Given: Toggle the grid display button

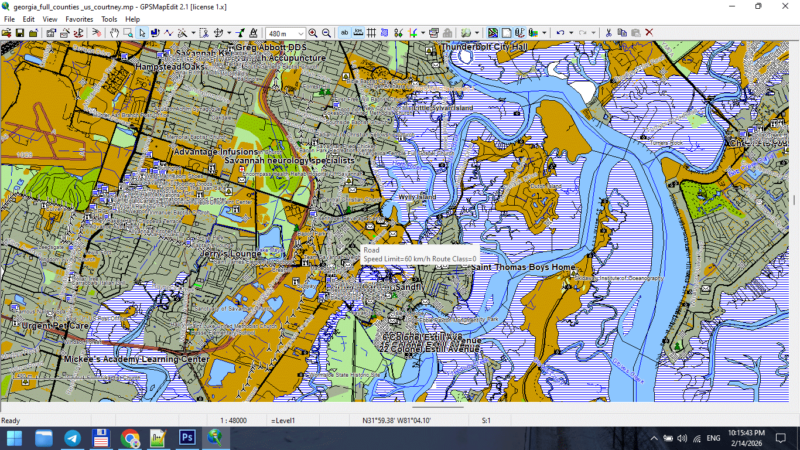Looking at the screenshot, I should click(371, 33).
